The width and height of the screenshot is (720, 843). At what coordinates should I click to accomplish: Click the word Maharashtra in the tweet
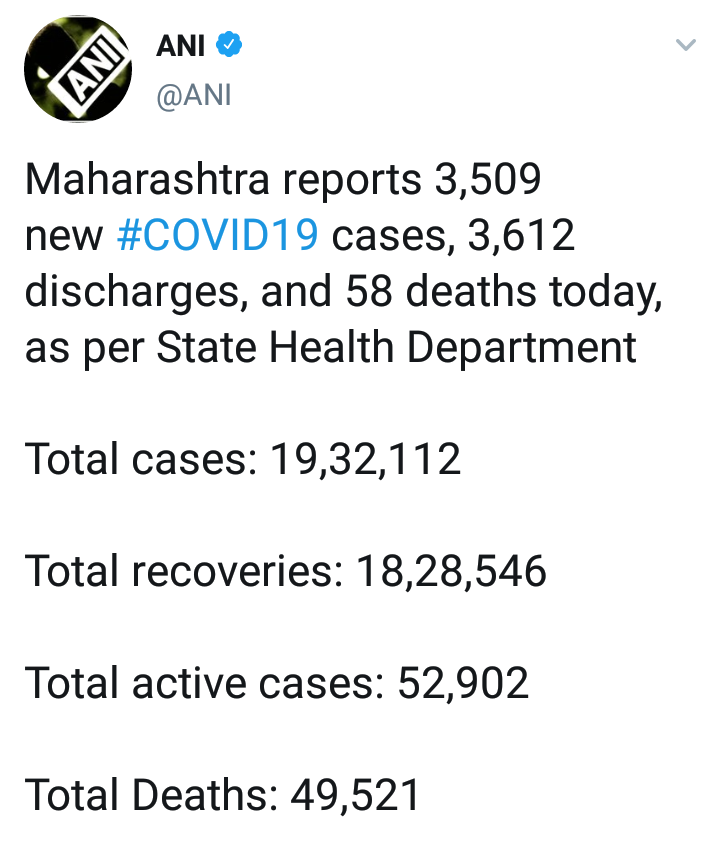(144, 181)
